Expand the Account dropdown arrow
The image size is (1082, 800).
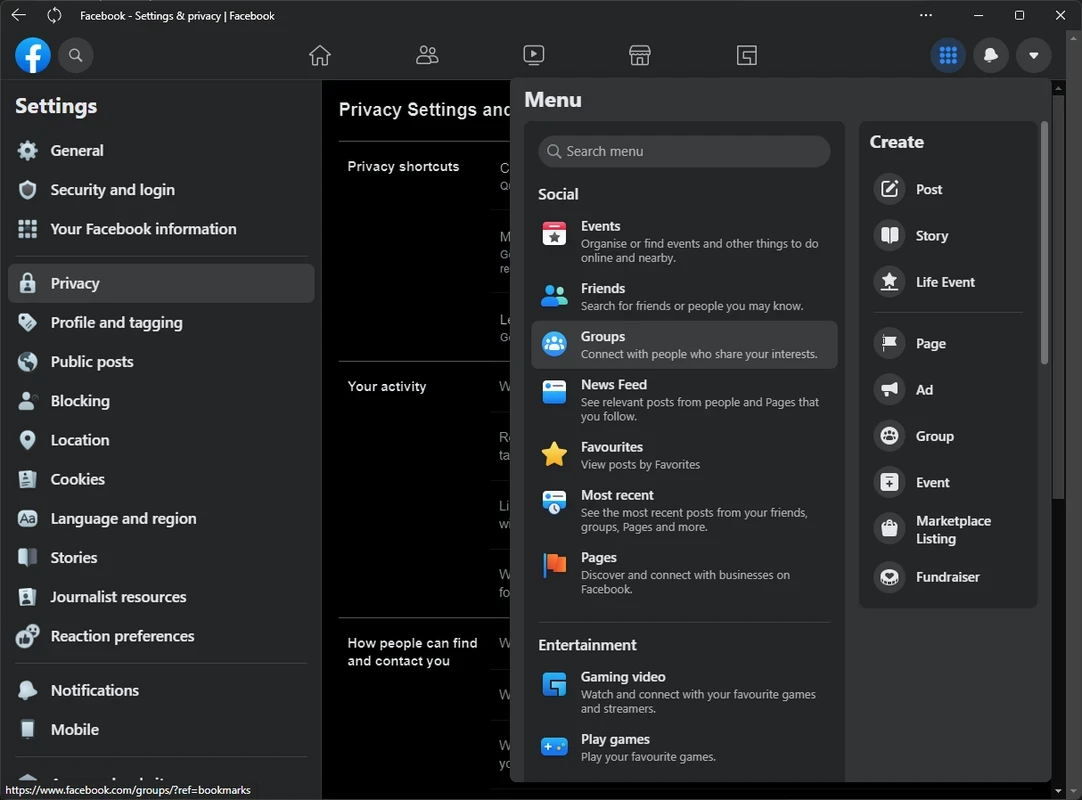pyautogui.click(x=1034, y=55)
